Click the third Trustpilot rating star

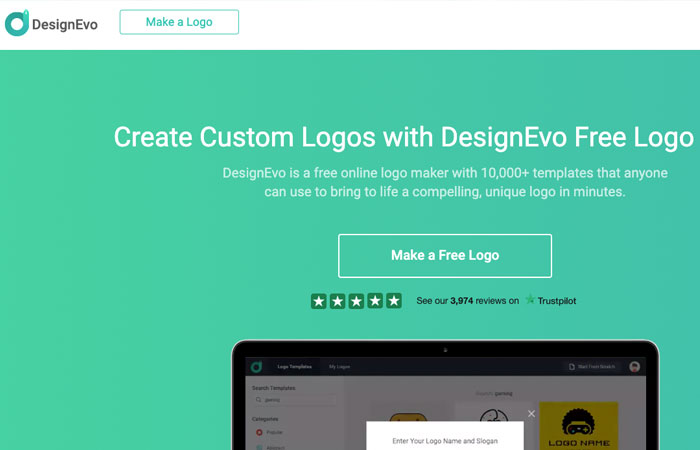click(356, 301)
